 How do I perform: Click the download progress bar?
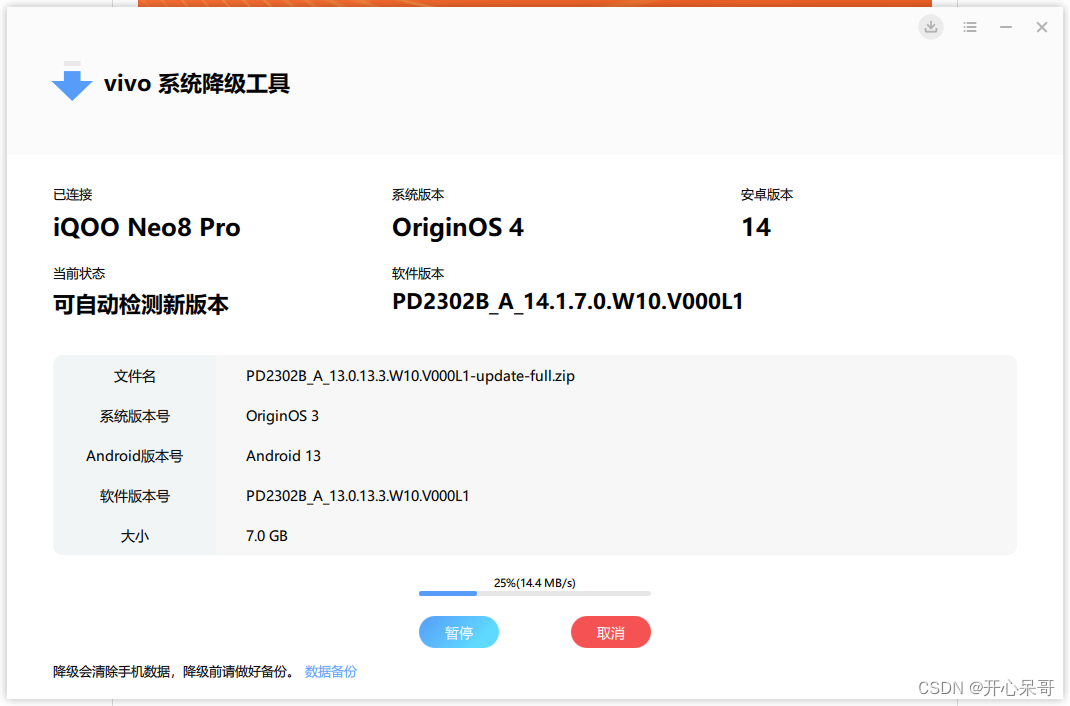coord(534,593)
